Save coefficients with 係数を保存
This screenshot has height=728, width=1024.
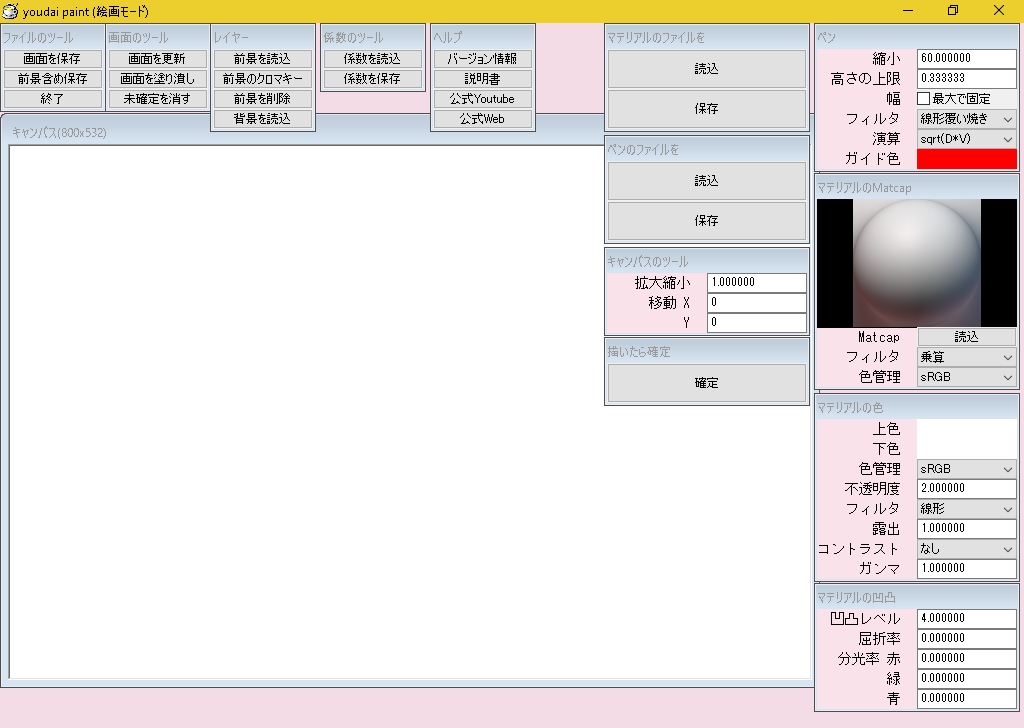coord(372,78)
